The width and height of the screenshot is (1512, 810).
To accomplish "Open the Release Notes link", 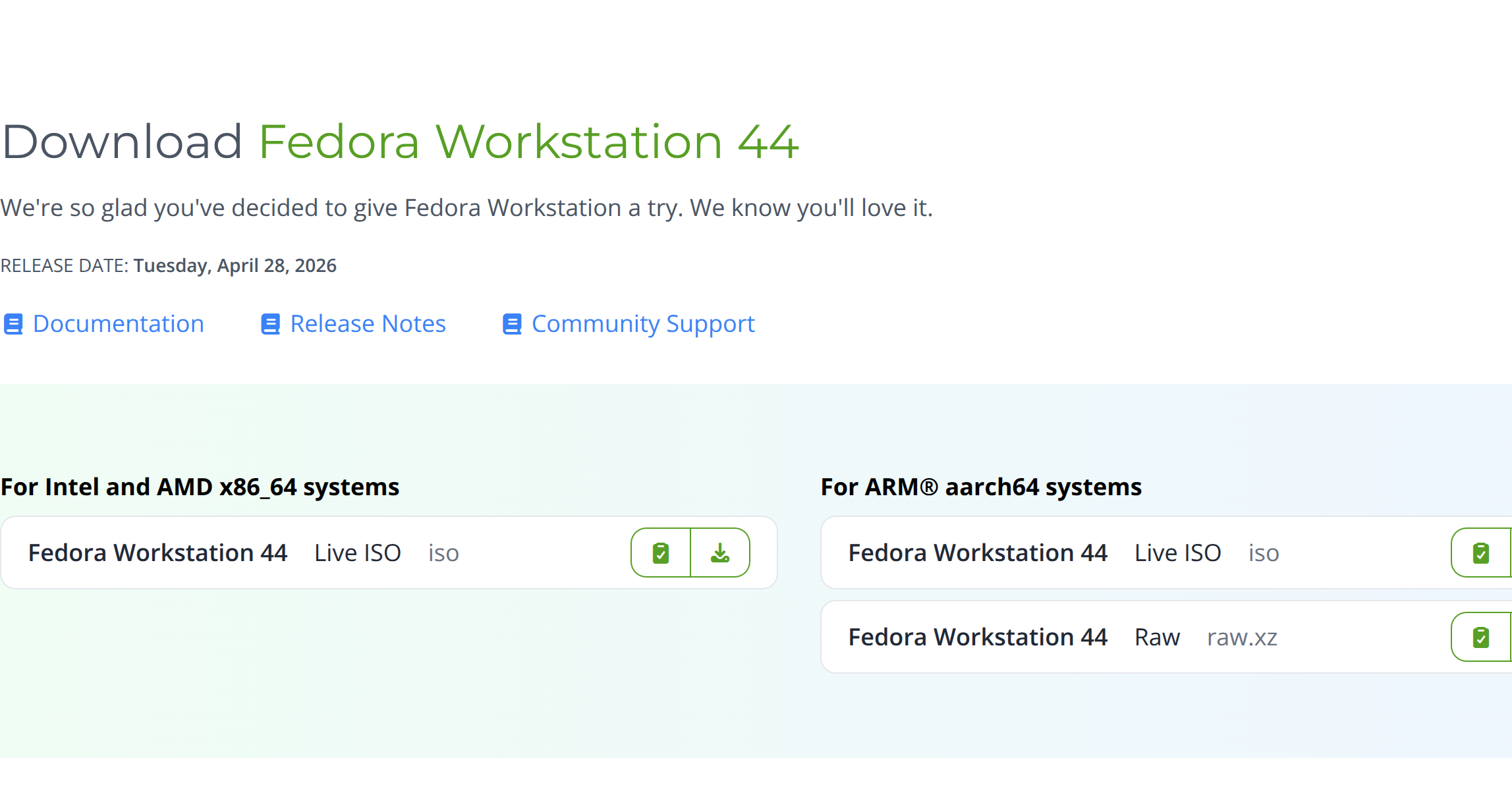I will pyautogui.click(x=368, y=324).
